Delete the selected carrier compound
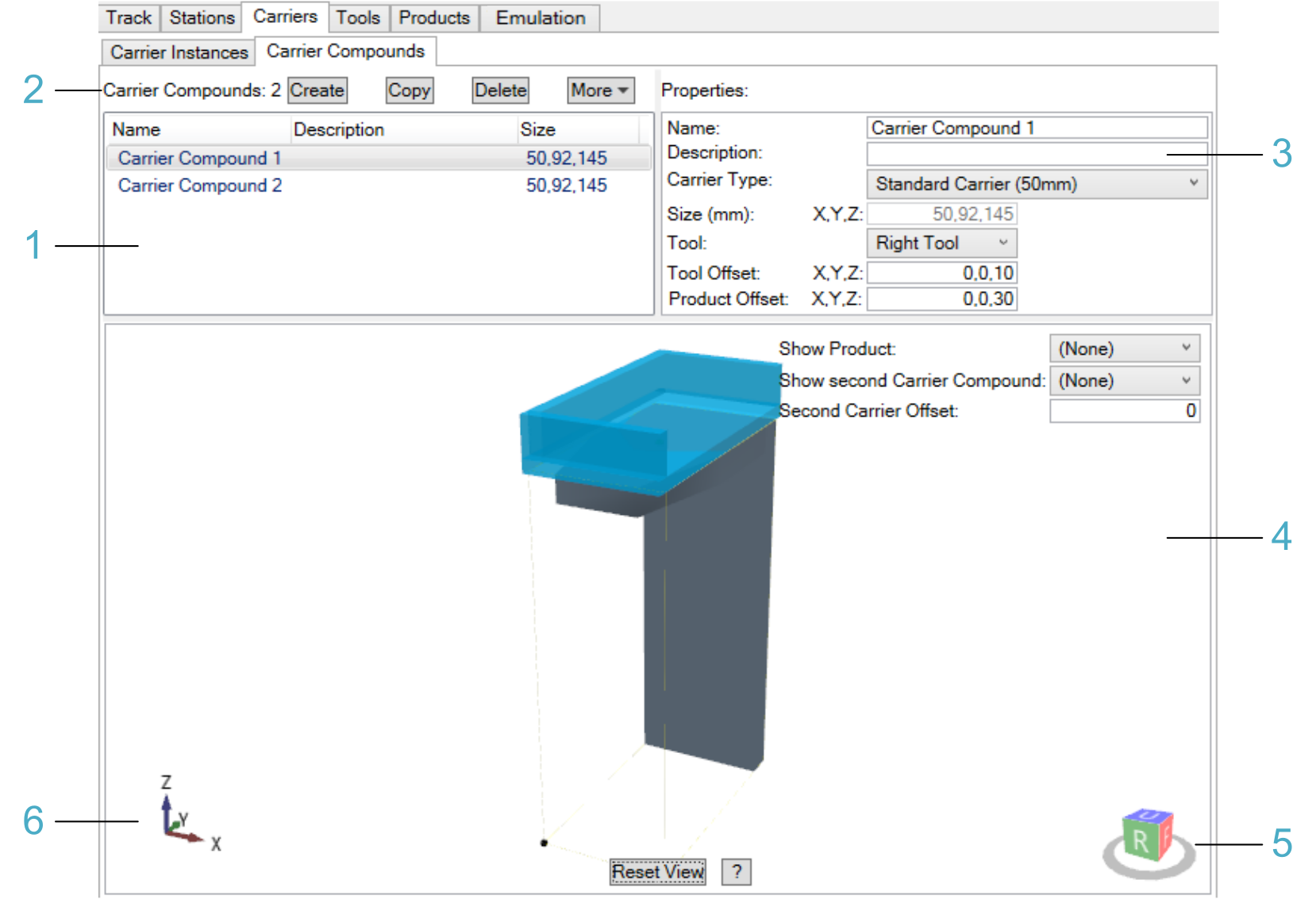1316x899 pixels. pos(500,90)
